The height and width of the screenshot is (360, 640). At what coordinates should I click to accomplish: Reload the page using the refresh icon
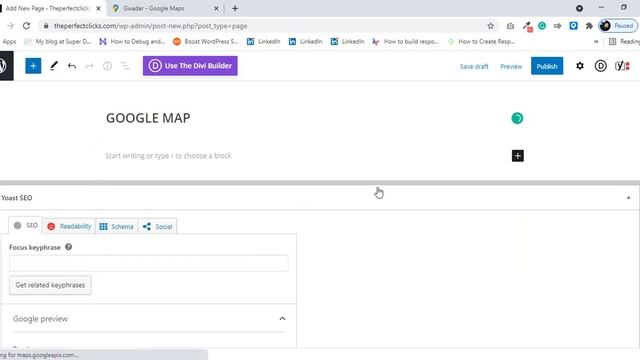click(x=27, y=26)
